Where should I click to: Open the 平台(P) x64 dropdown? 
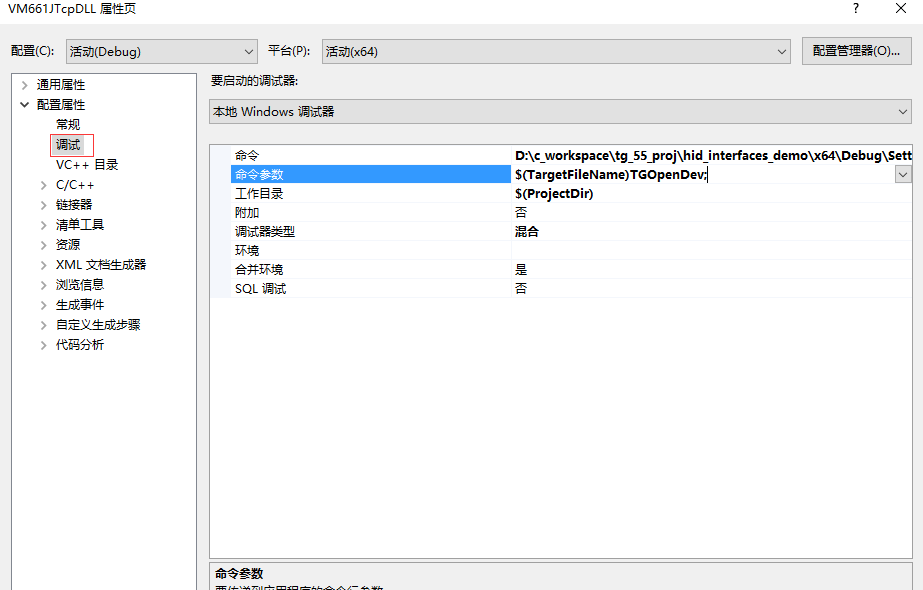(556, 52)
